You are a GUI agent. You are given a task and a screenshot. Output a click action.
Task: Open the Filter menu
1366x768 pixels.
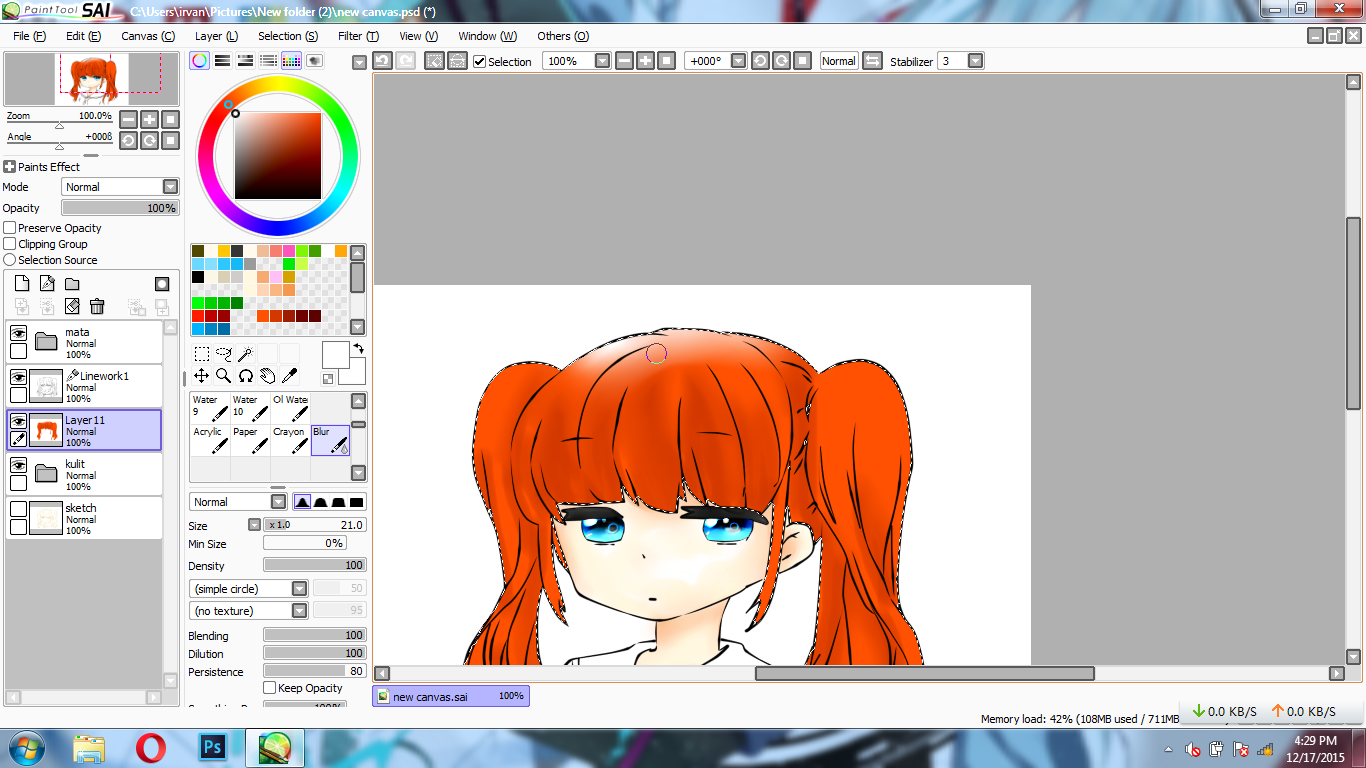[358, 36]
